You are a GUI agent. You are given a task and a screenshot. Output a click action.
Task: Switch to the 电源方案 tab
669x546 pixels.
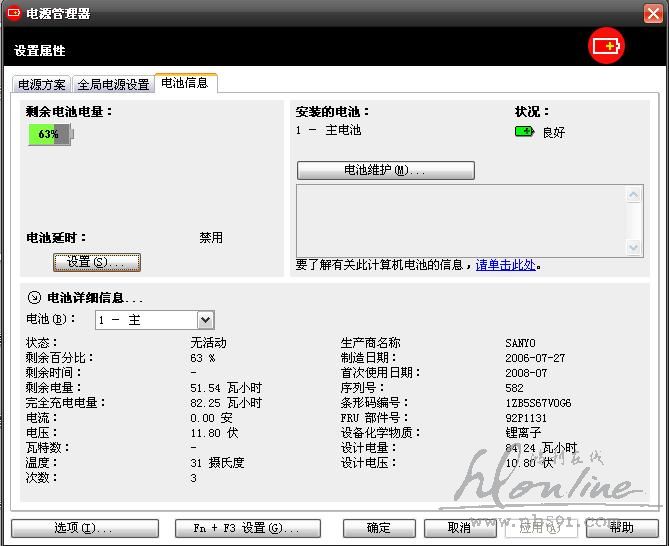point(42,85)
